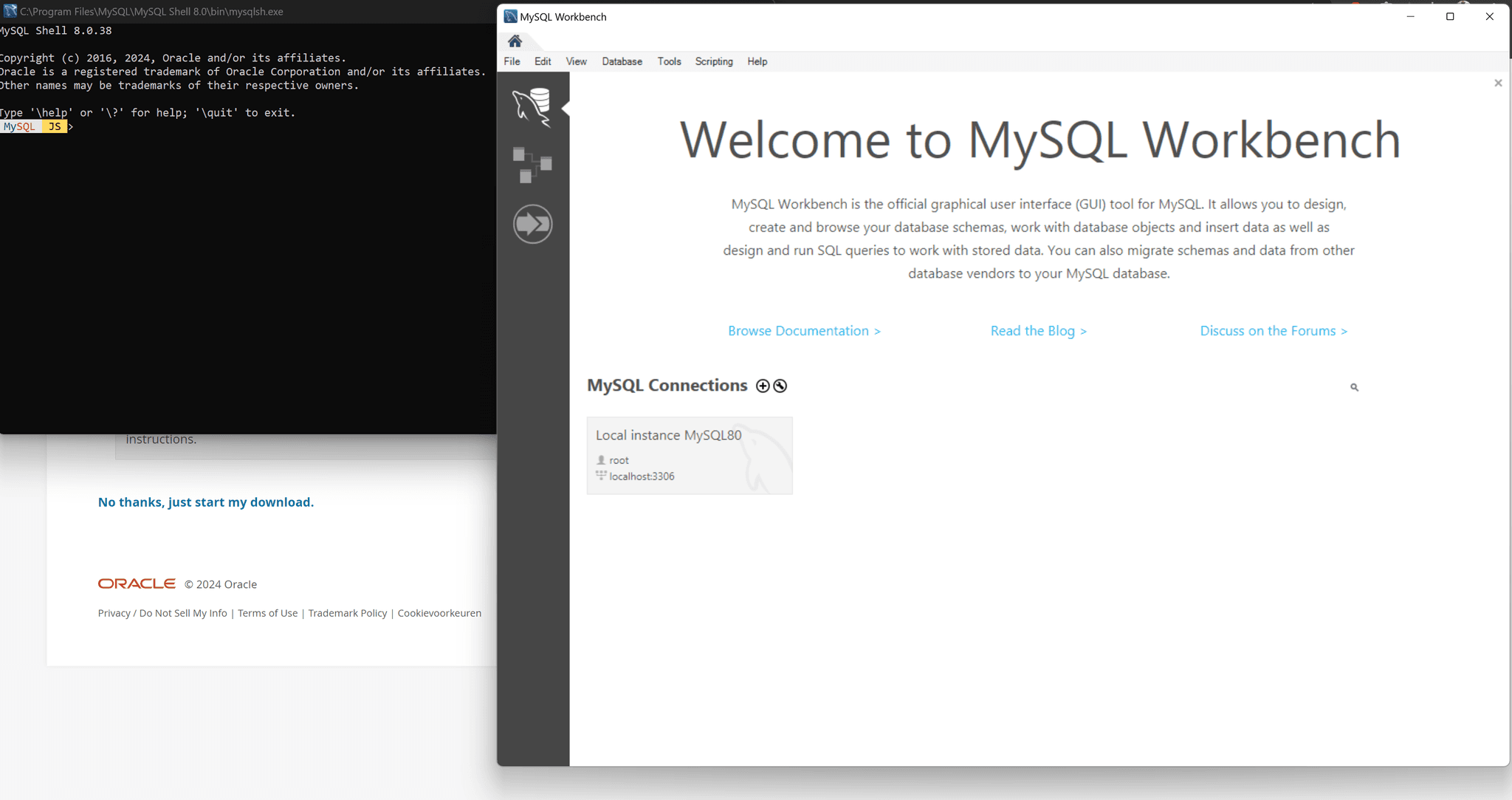Viewport: 1512px width, 800px height.
Task: Follow the Read the Blog link
Action: 1038,331
